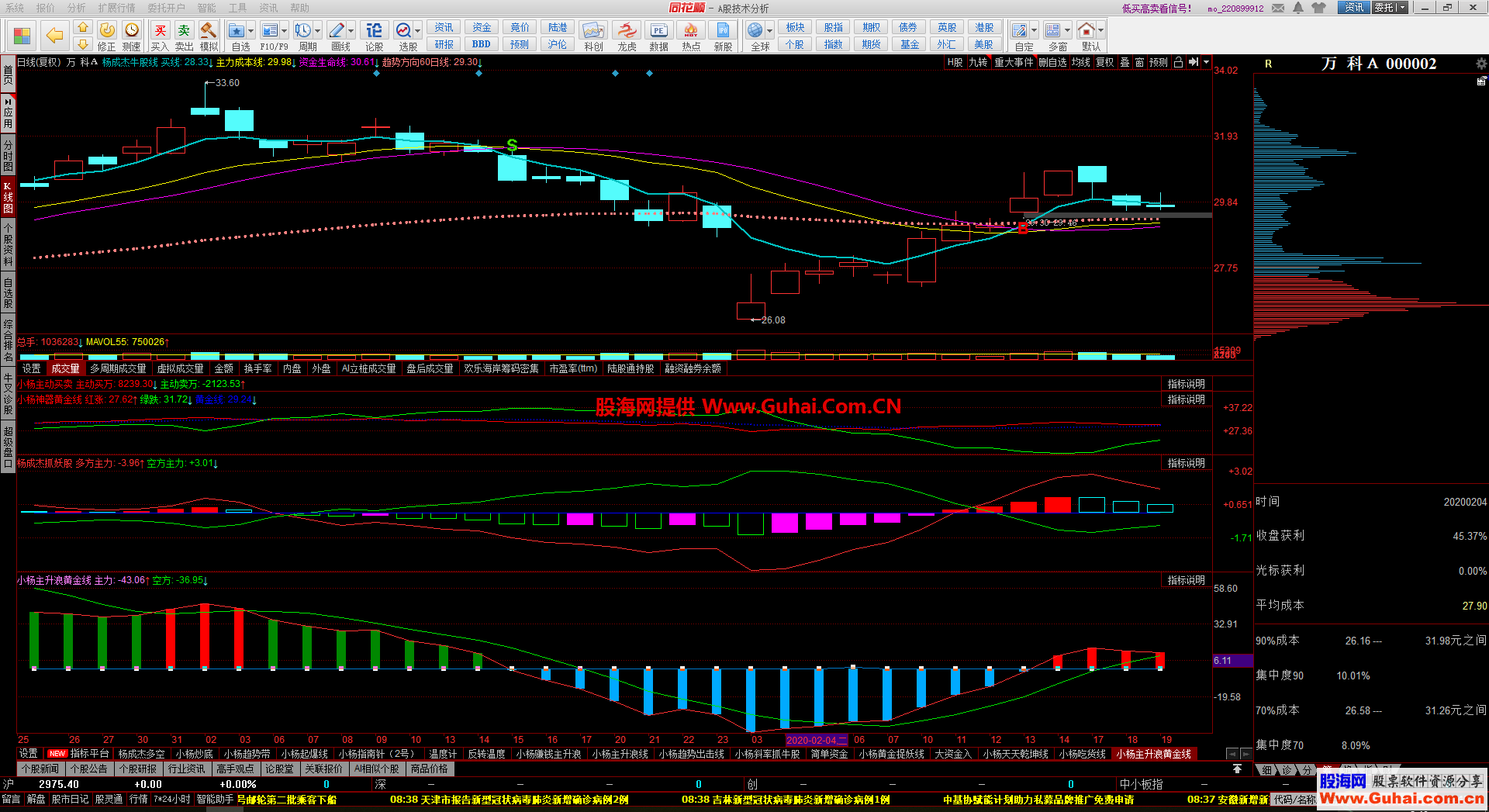The width and height of the screenshot is (1489, 812).
Task: Toggle 复权 price adjustment button
Action: tap(1104, 62)
